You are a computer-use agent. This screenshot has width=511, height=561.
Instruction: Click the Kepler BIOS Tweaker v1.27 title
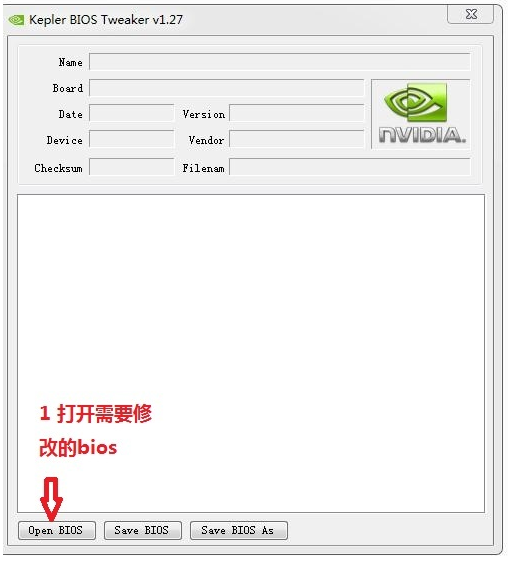(x=106, y=20)
